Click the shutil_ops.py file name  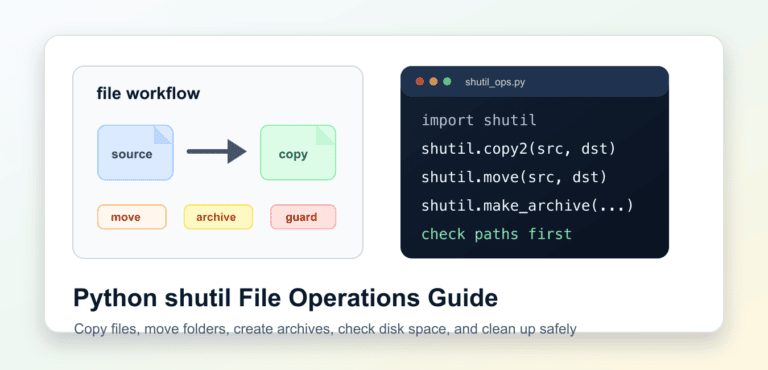click(x=495, y=82)
